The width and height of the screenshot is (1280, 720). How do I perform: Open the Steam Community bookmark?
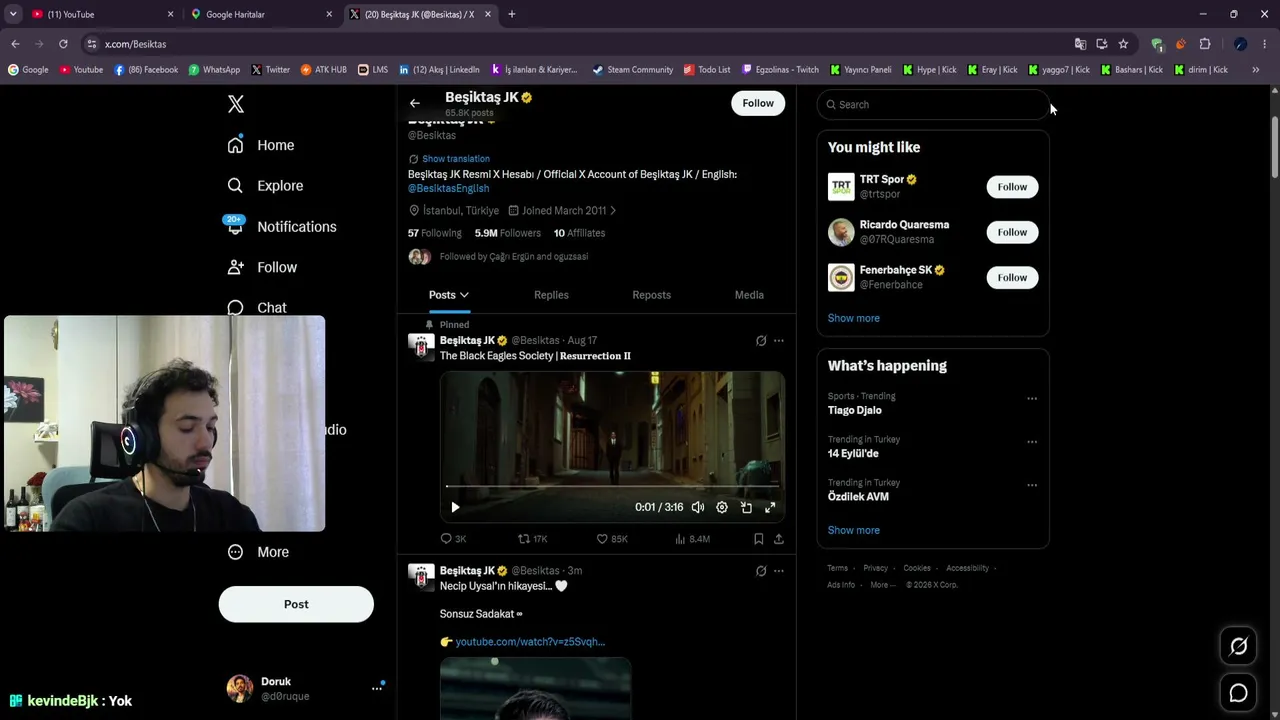pyautogui.click(x=632, y=70)
